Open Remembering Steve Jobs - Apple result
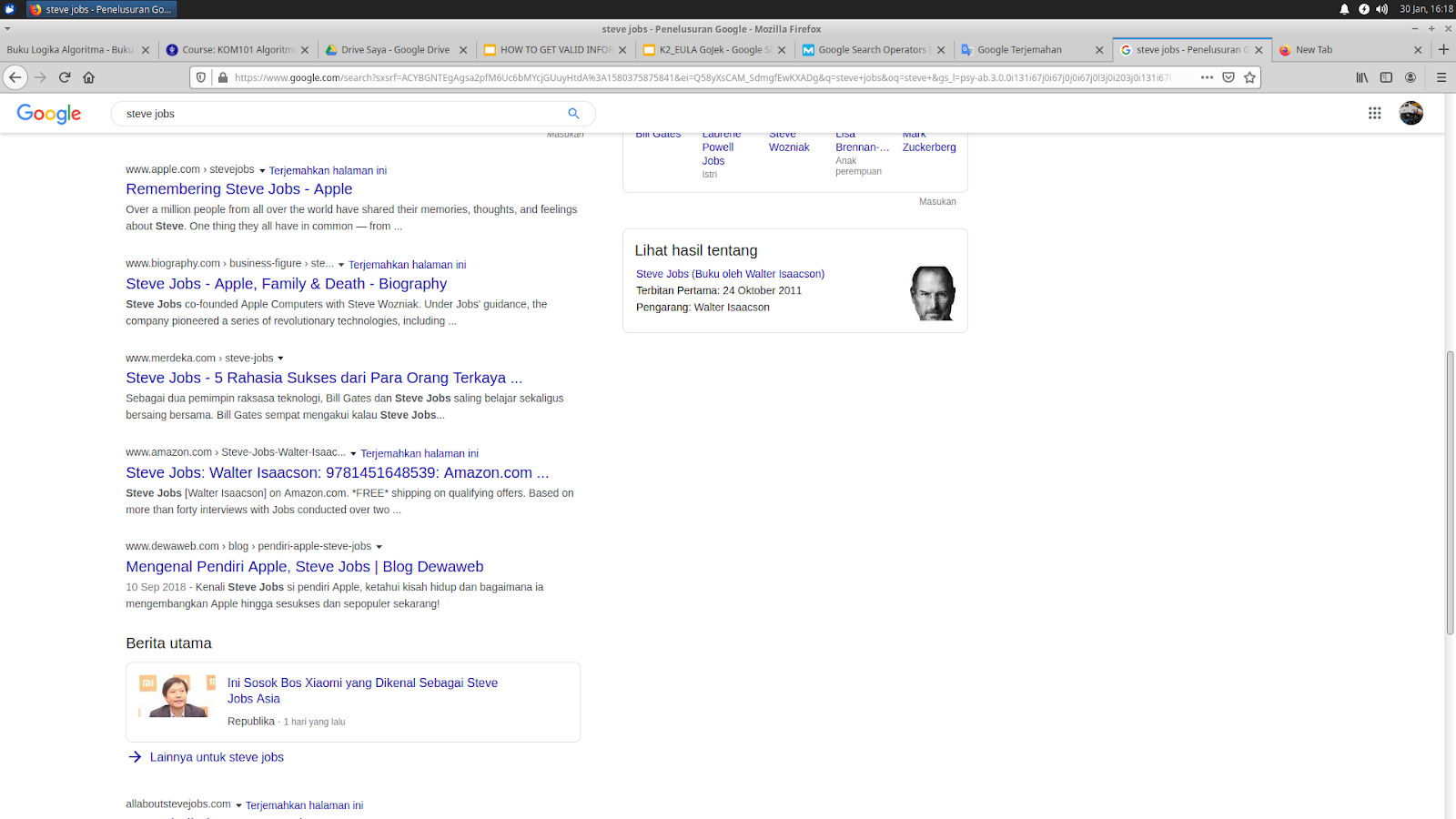The width and height of the screenshot is (1456, 819). [239, 189]
